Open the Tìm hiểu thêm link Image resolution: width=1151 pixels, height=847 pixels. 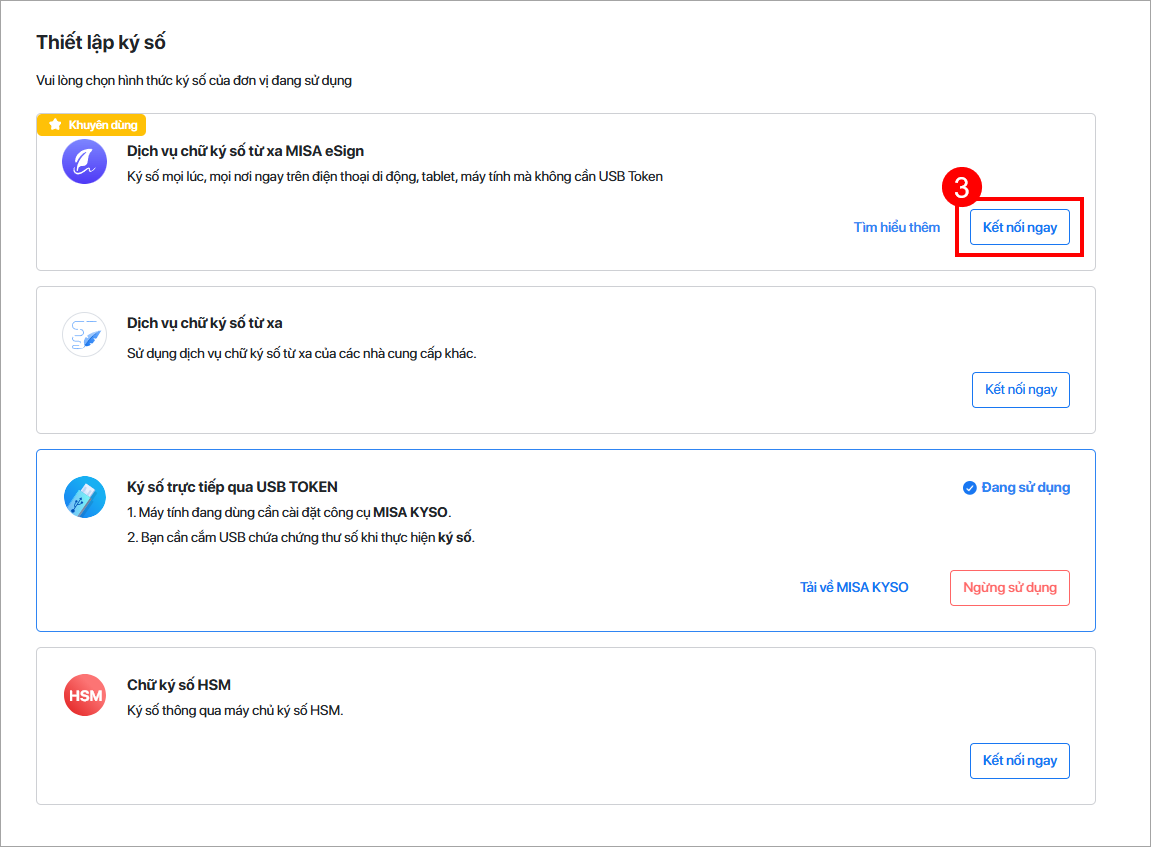(x=896, y=227)
